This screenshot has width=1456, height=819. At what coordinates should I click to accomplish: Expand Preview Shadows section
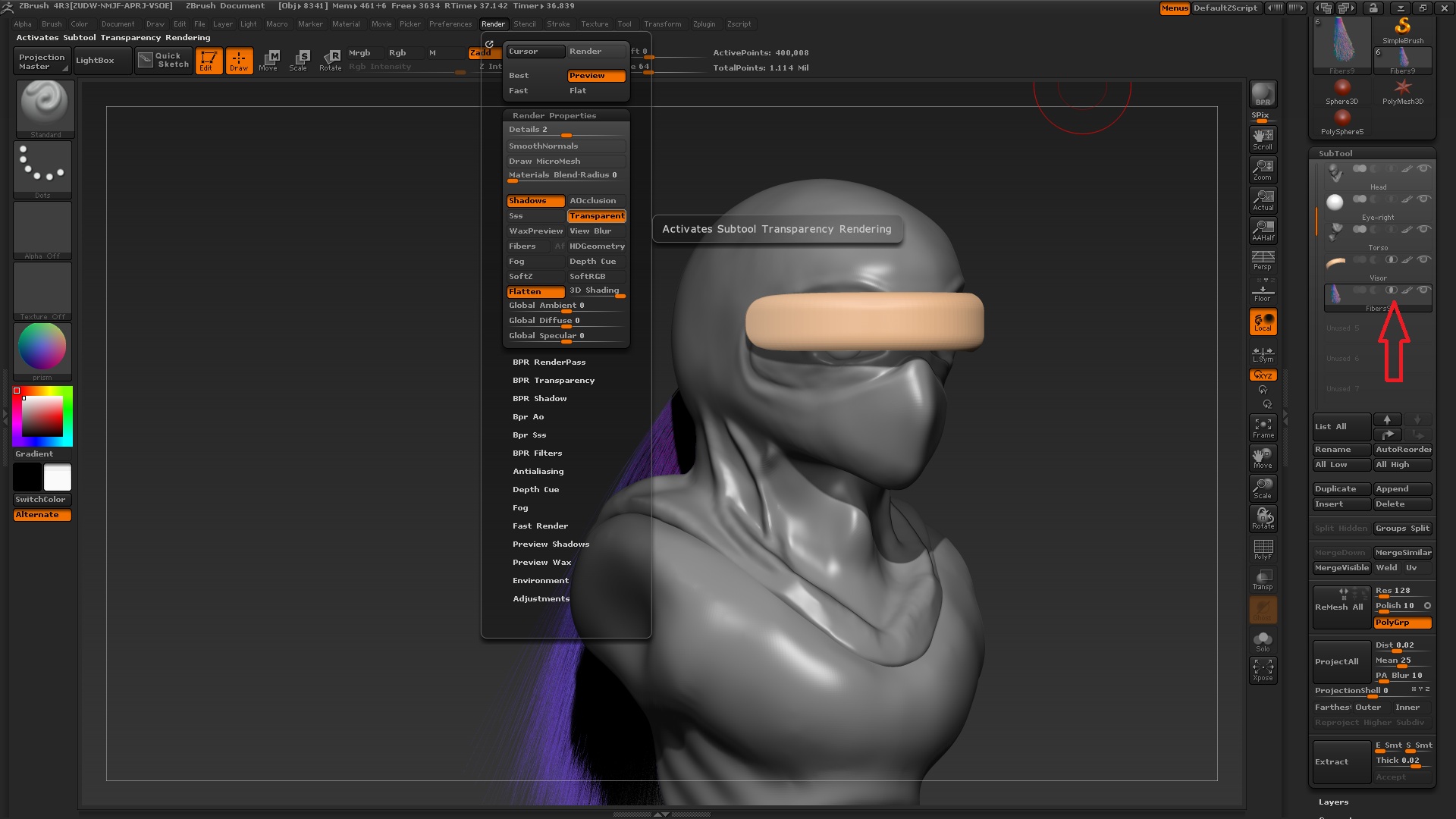(x=551, y=544)
